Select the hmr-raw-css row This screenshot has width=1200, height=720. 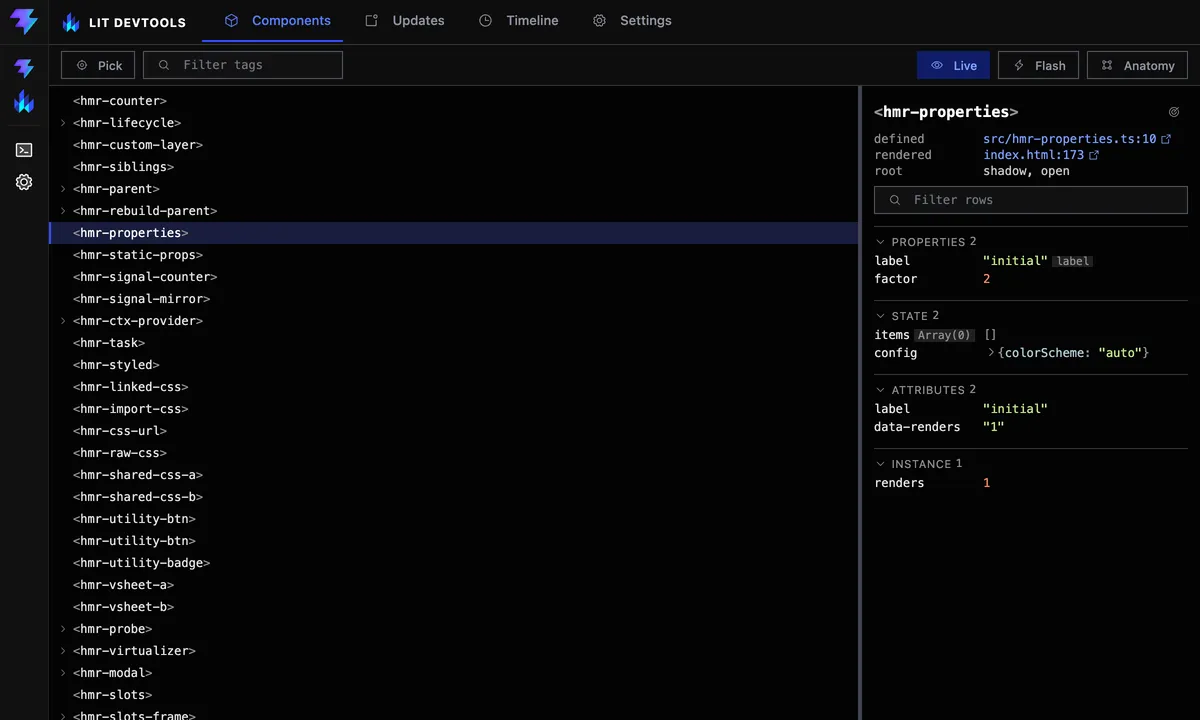point(454,453)
